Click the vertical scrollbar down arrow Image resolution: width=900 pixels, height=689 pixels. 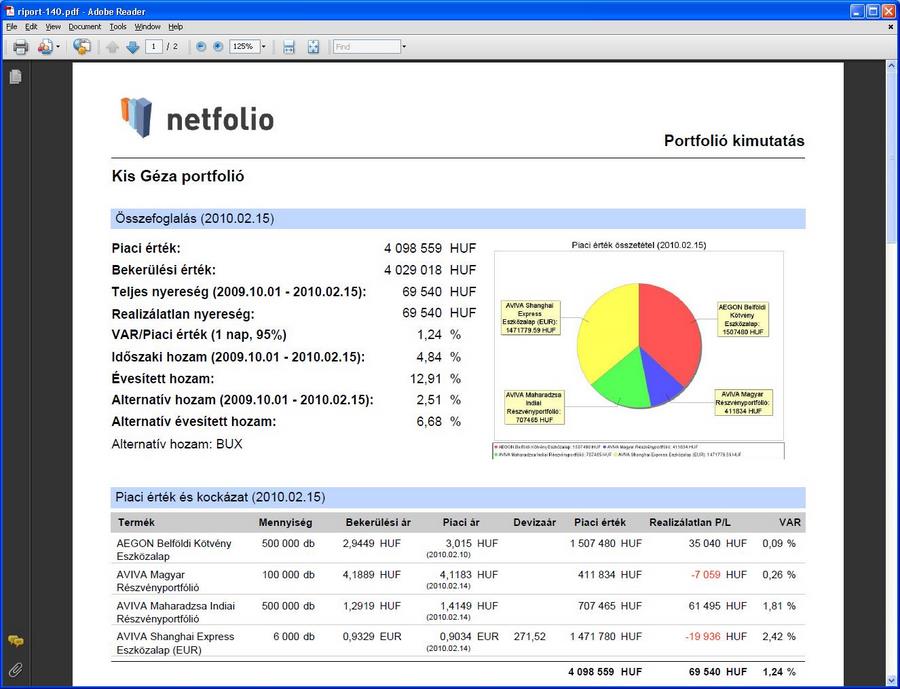(x=892, y=679)
